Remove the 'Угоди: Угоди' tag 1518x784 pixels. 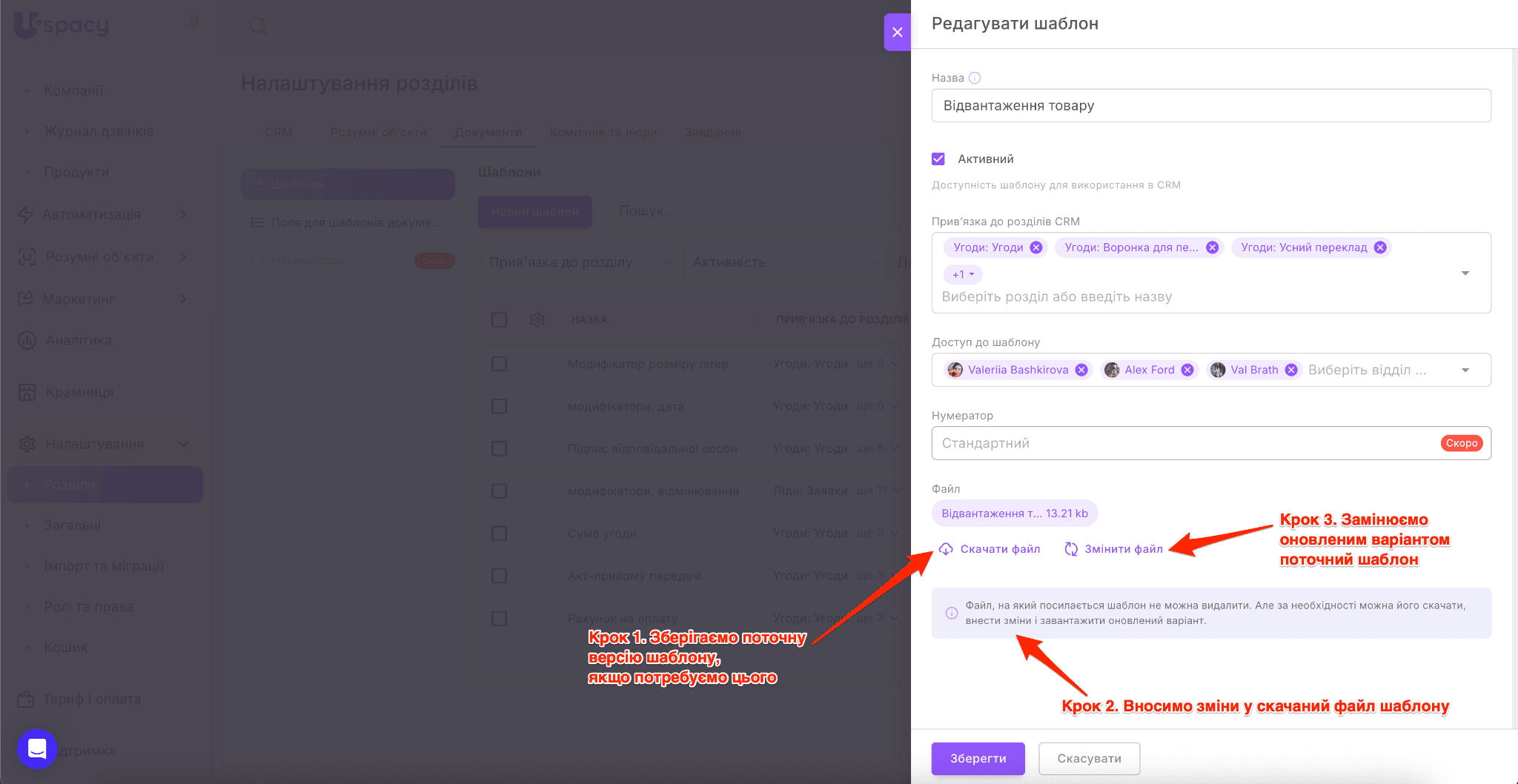point(1036,248)
